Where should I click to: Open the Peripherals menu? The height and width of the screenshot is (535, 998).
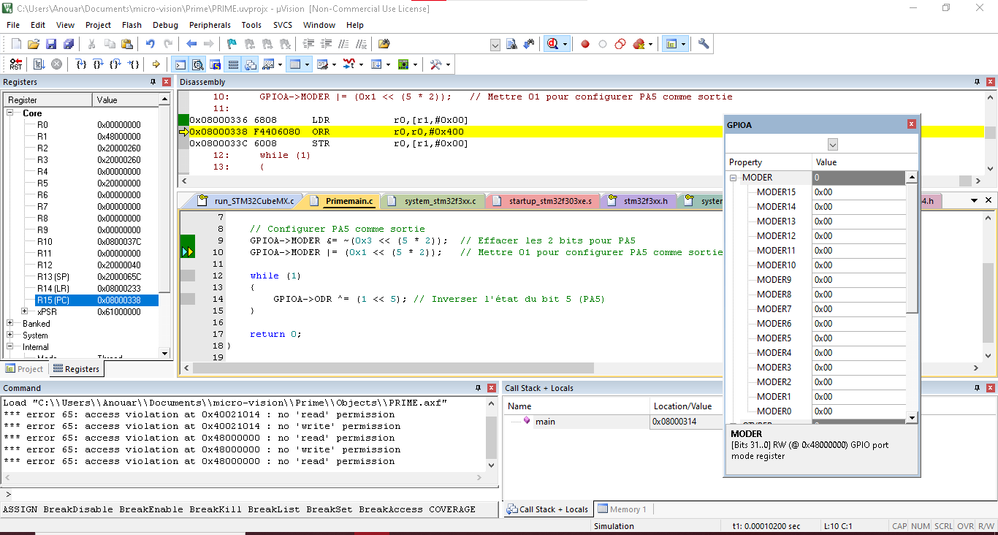tap(209, 24)
